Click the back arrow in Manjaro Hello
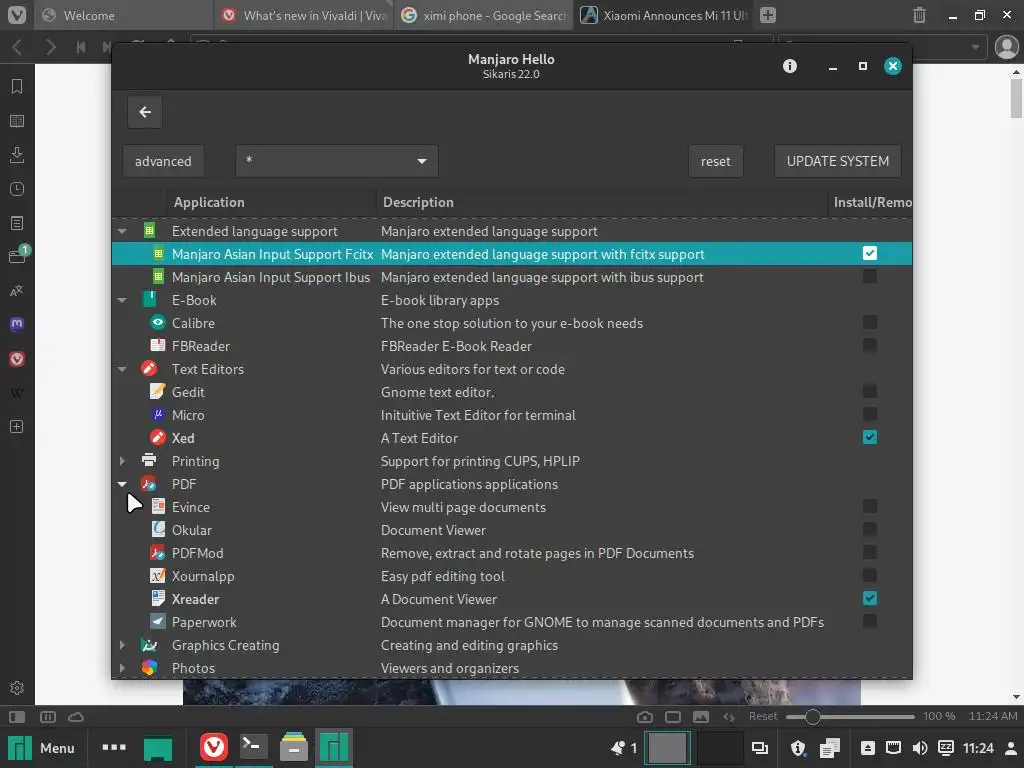This screenshot has width=1024, height=768. 145,112
